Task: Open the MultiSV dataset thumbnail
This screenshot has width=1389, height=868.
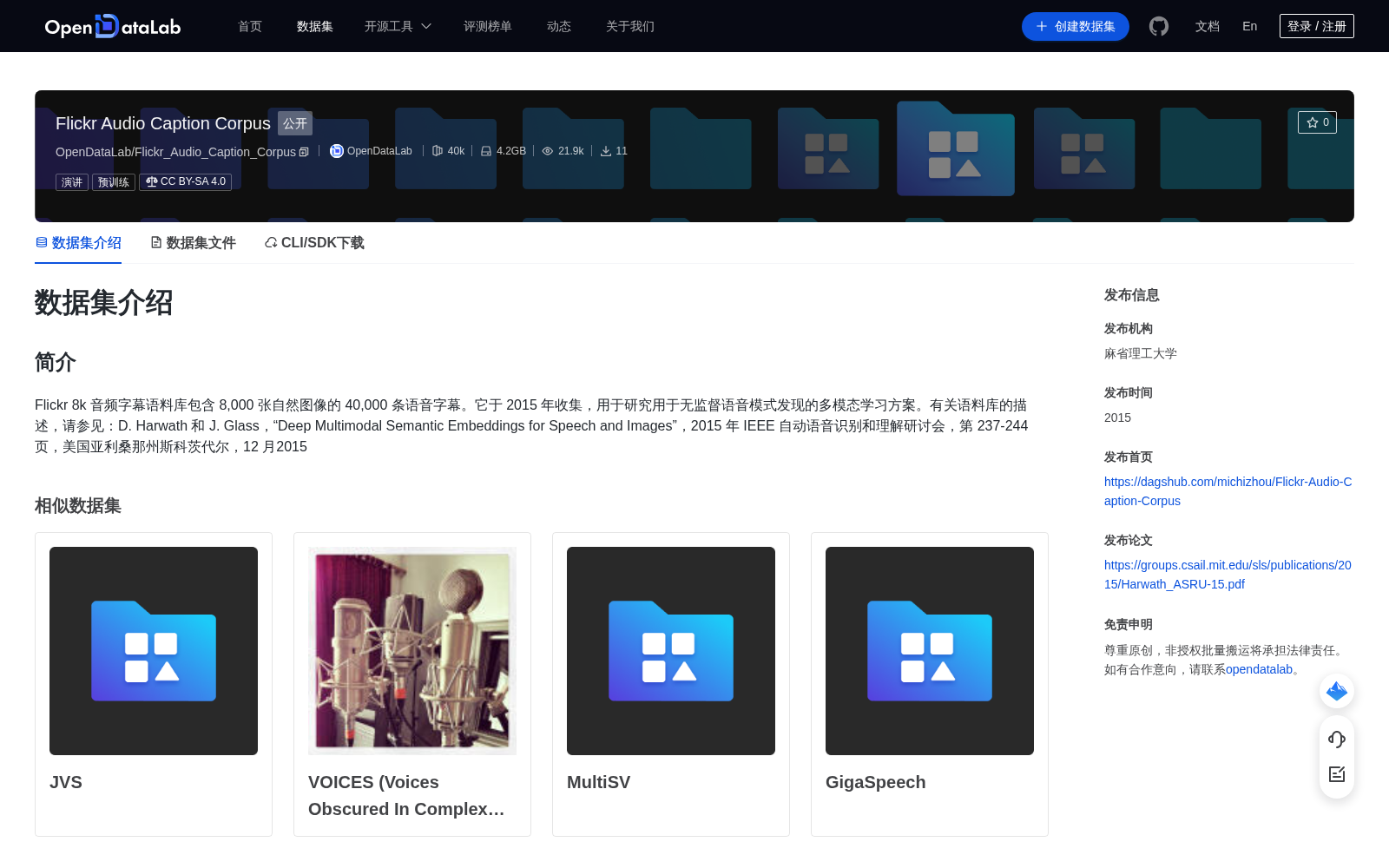Action: click(671, 651)
